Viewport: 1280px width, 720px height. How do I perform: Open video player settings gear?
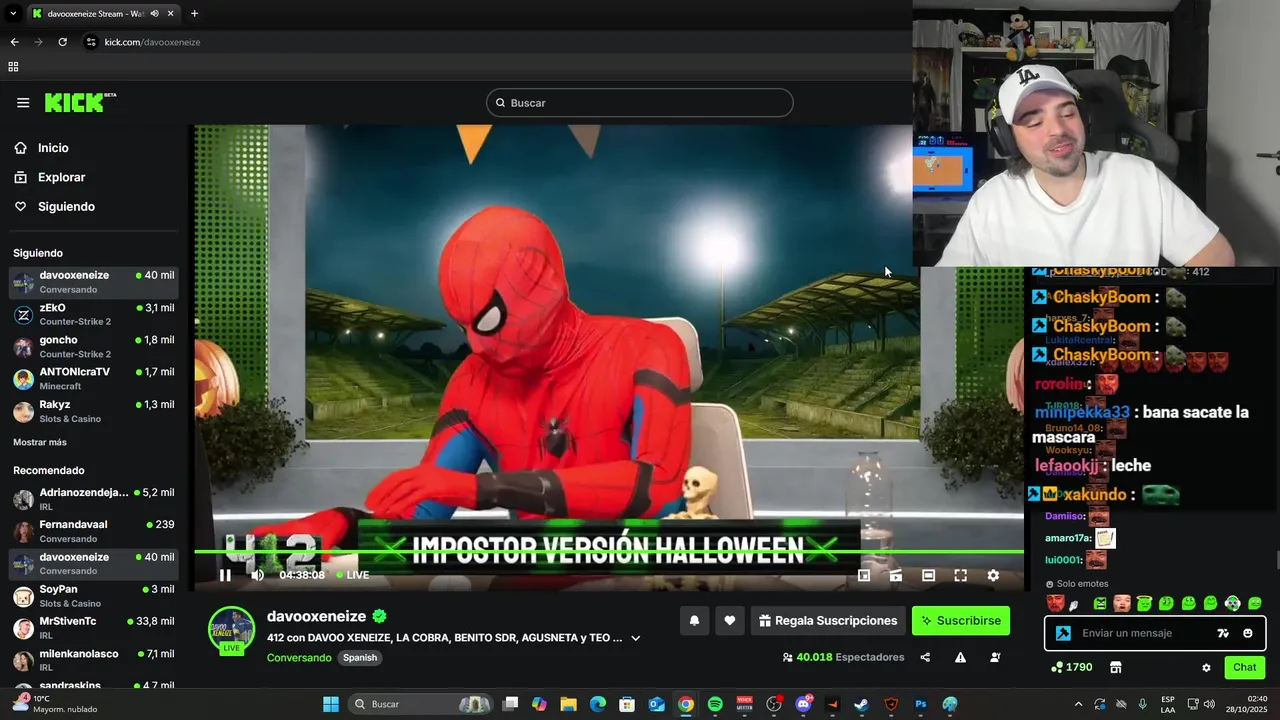[993, 575]
